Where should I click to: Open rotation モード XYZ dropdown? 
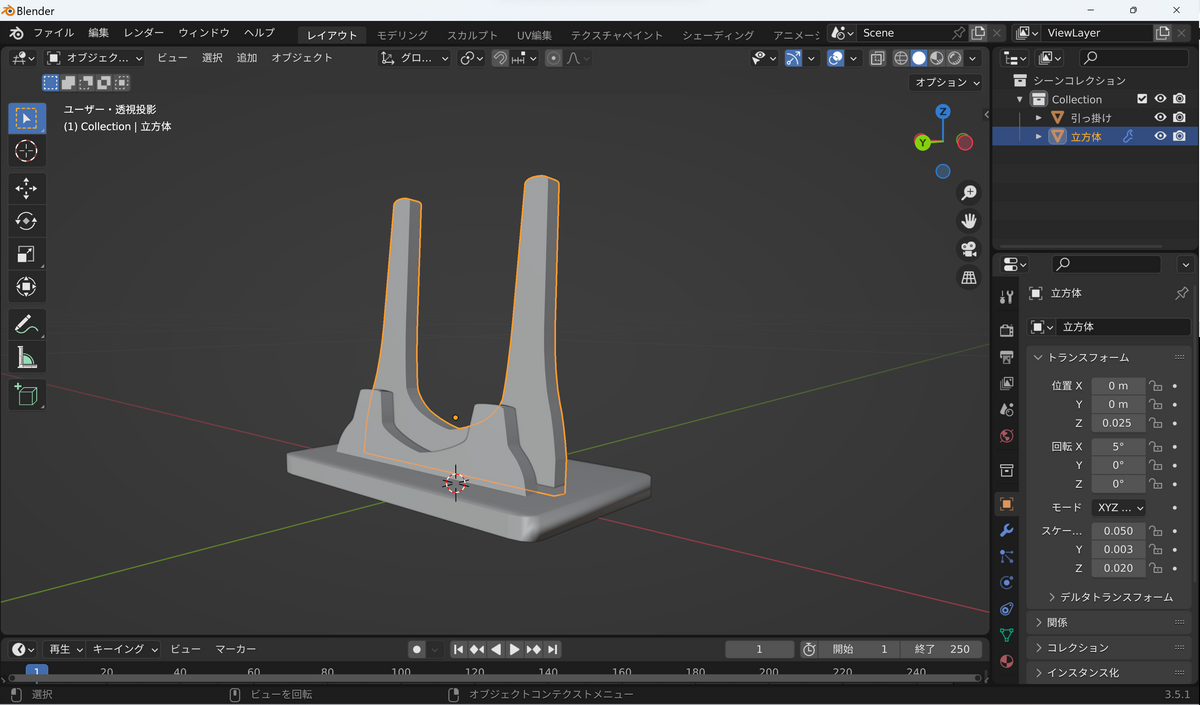pyautogui.click(x=1119, y=507)
